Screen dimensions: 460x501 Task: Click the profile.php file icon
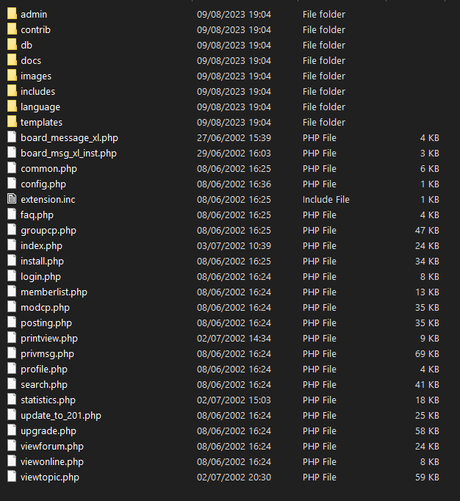coord(12,369)
